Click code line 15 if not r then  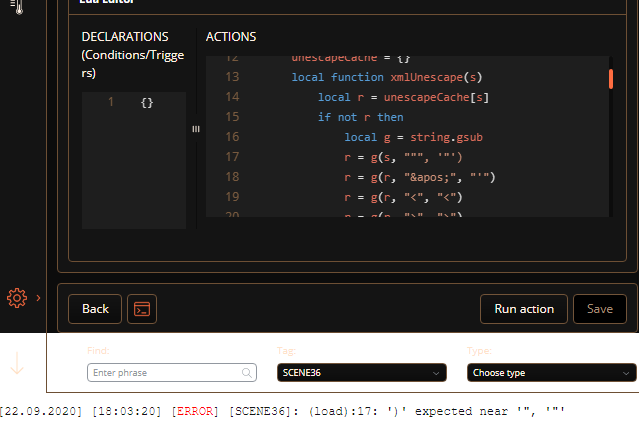[361, 117]
